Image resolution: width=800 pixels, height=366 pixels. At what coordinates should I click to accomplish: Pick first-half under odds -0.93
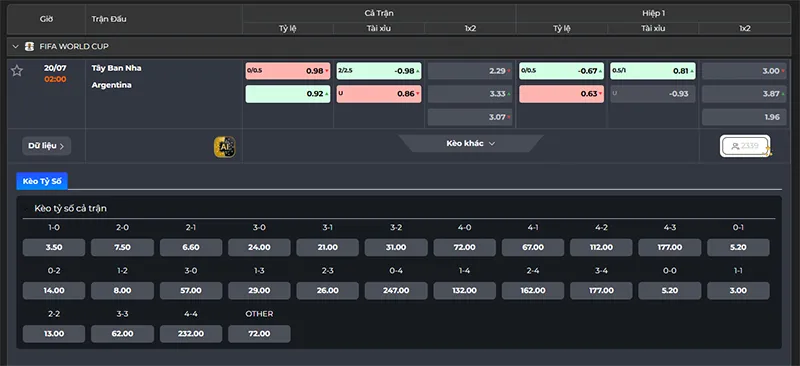coord(653,94)
